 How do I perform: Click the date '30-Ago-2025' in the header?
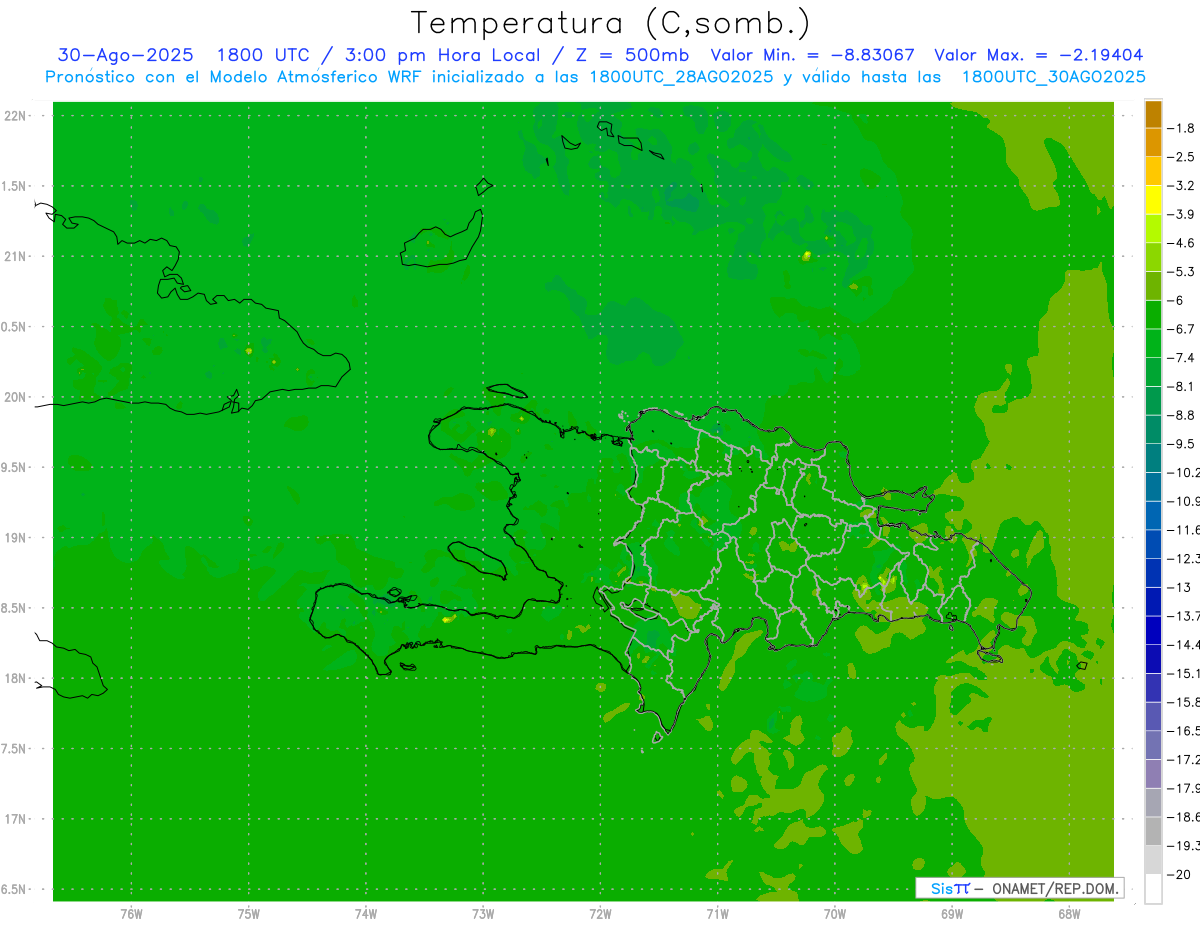coord(125,55)
